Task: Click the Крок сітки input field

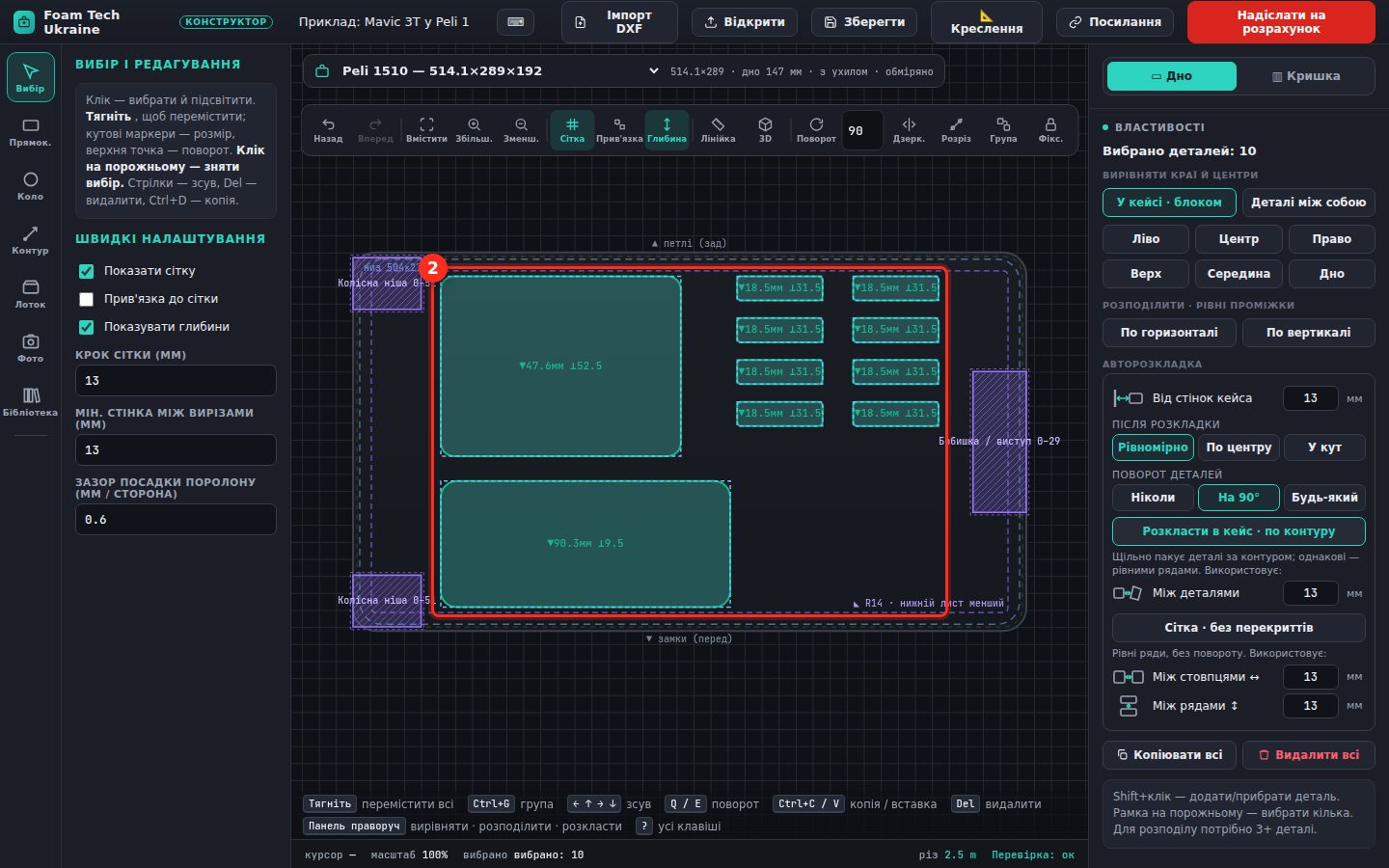Action: [x=176, y=381]
